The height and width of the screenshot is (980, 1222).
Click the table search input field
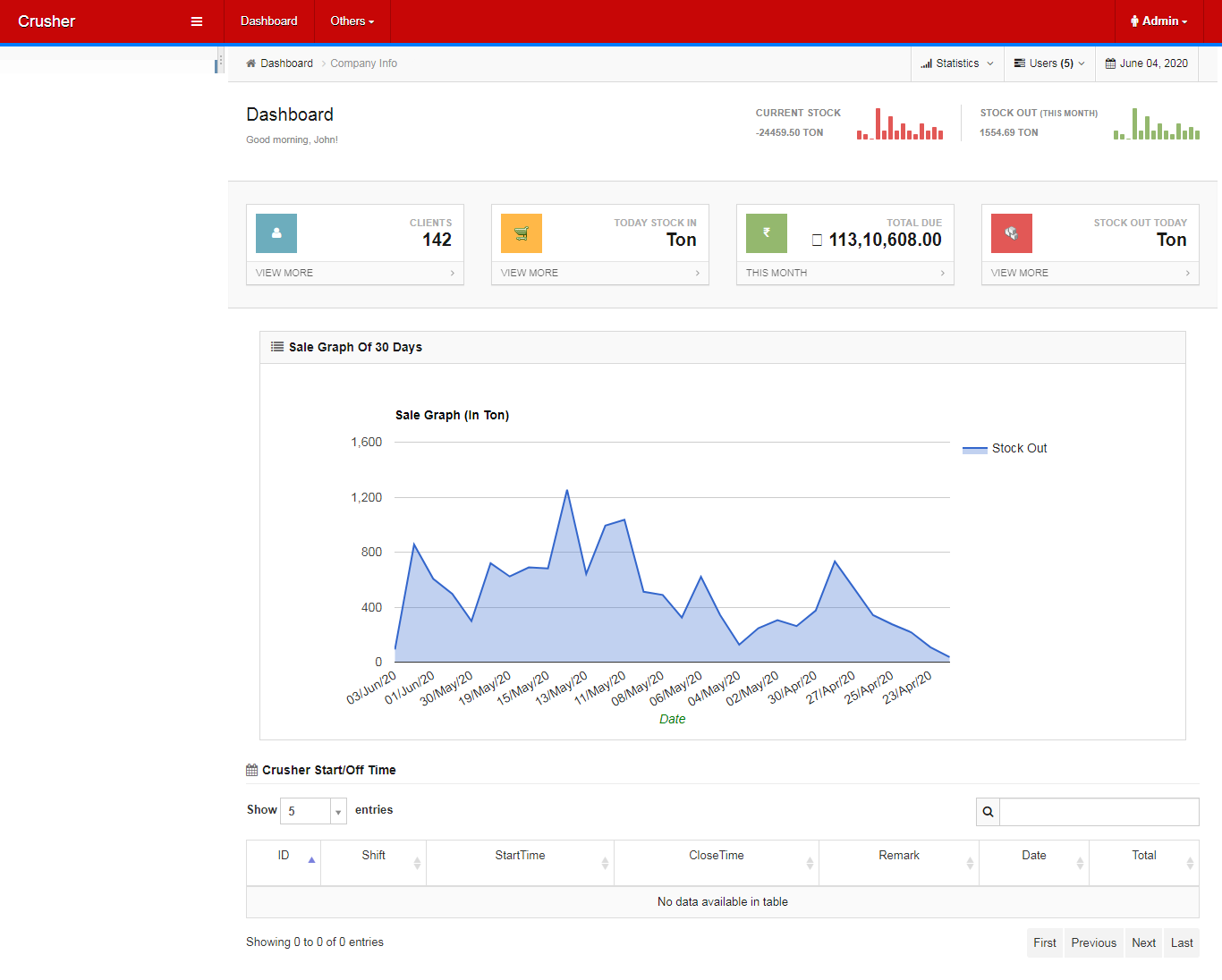(1099, 812)
